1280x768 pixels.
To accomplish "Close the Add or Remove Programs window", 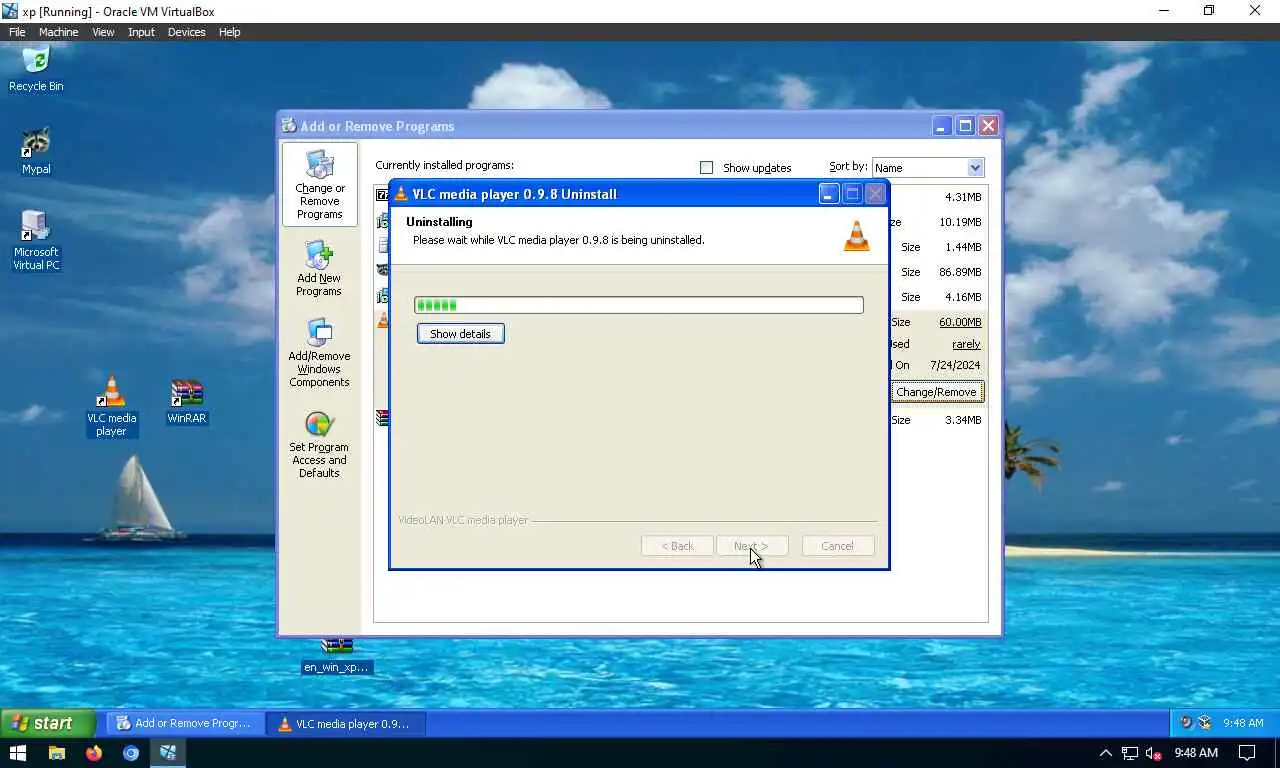I will (x=988, y=126).
